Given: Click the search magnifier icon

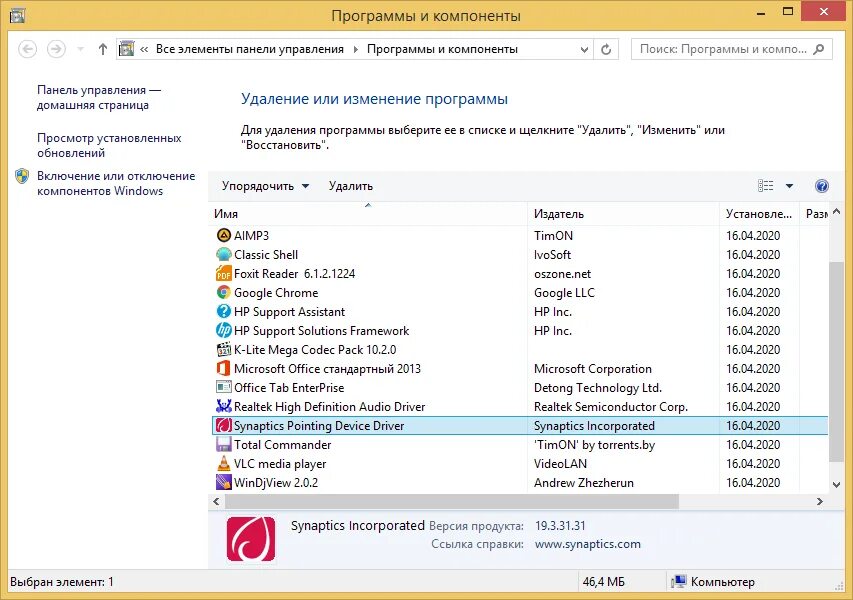Looking at the screenshot, I should click(819, 50).
